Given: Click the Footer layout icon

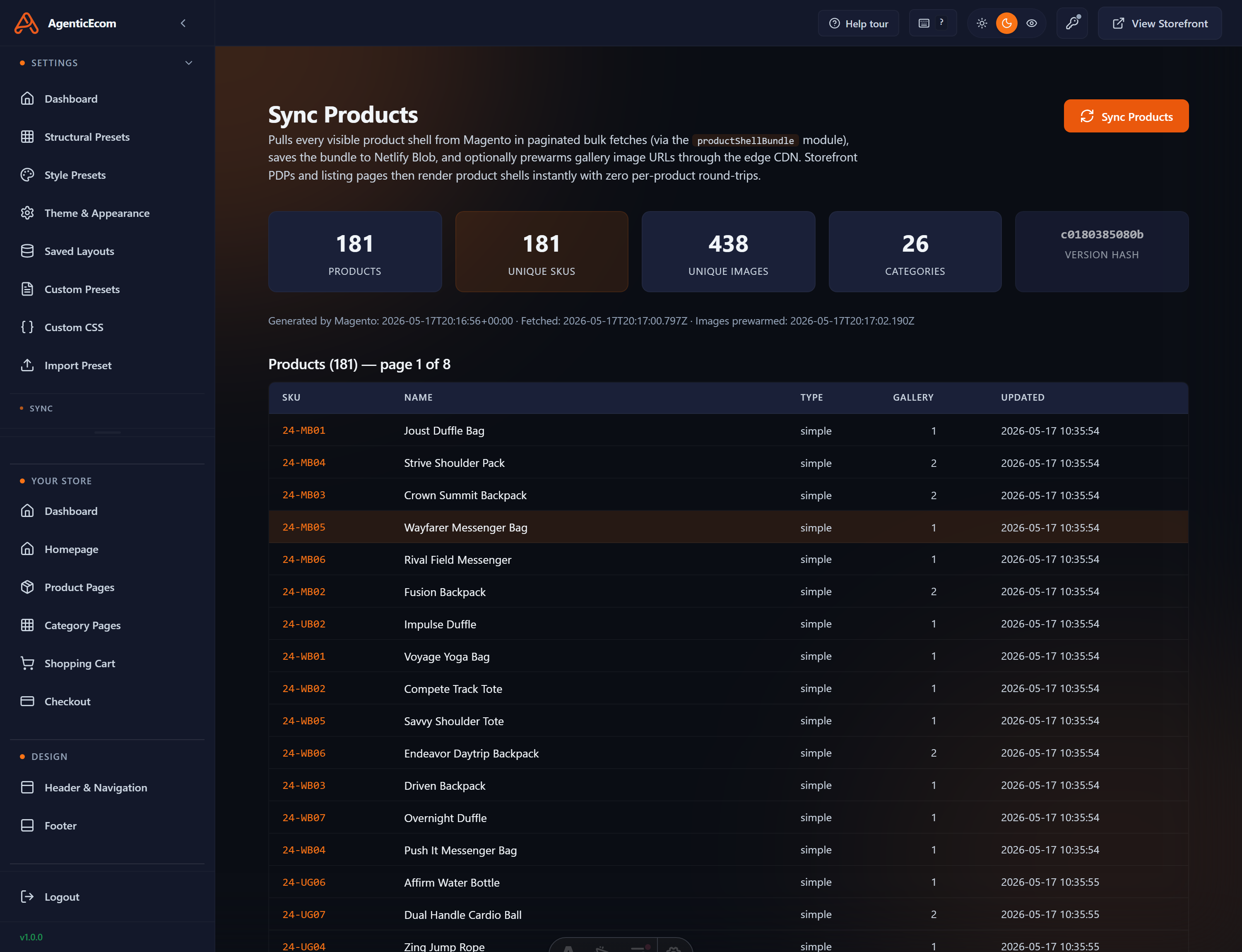Looking at the screenshot, I should 27,825.
